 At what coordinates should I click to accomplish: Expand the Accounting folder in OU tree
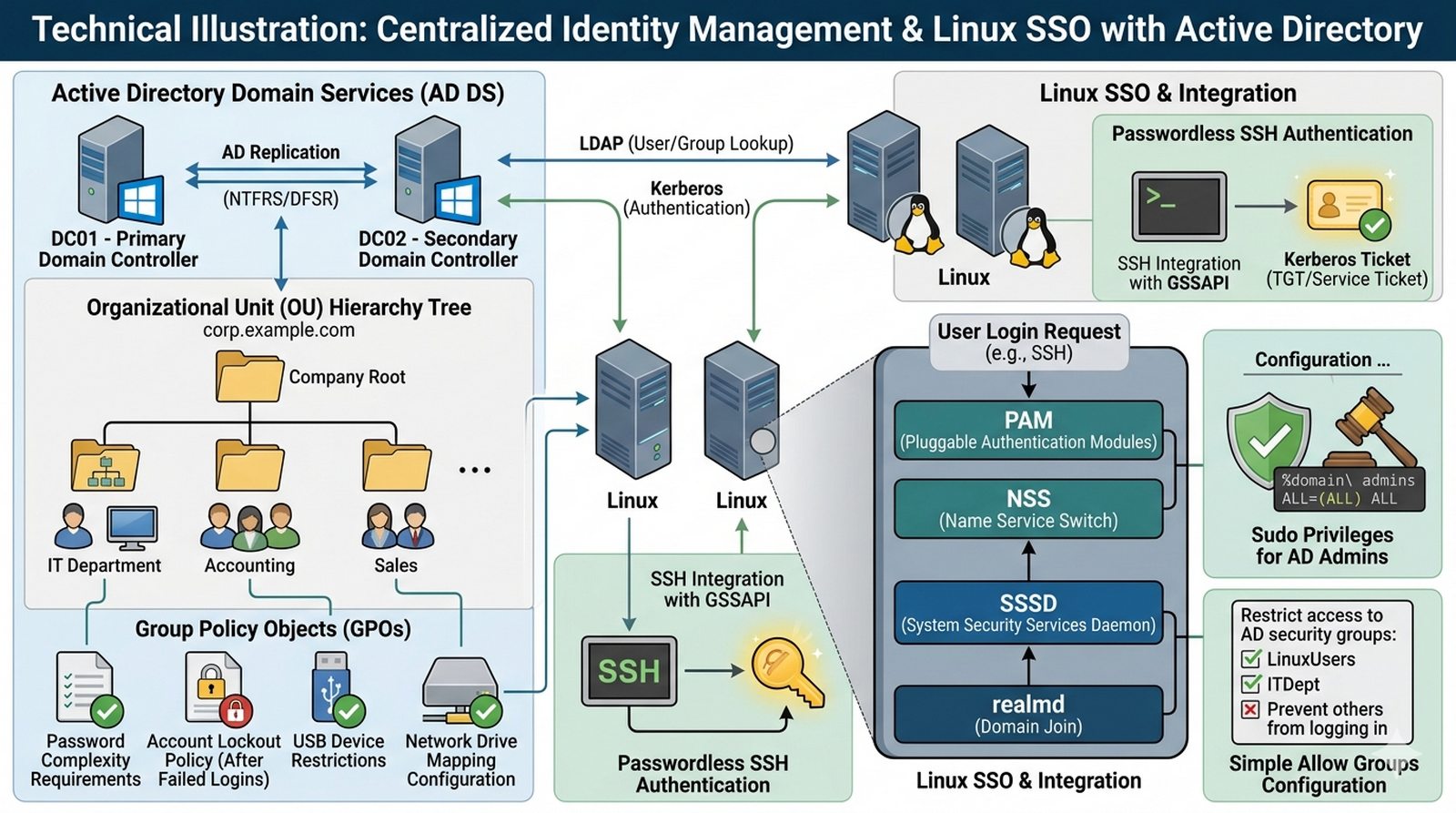tap(249, 465)
